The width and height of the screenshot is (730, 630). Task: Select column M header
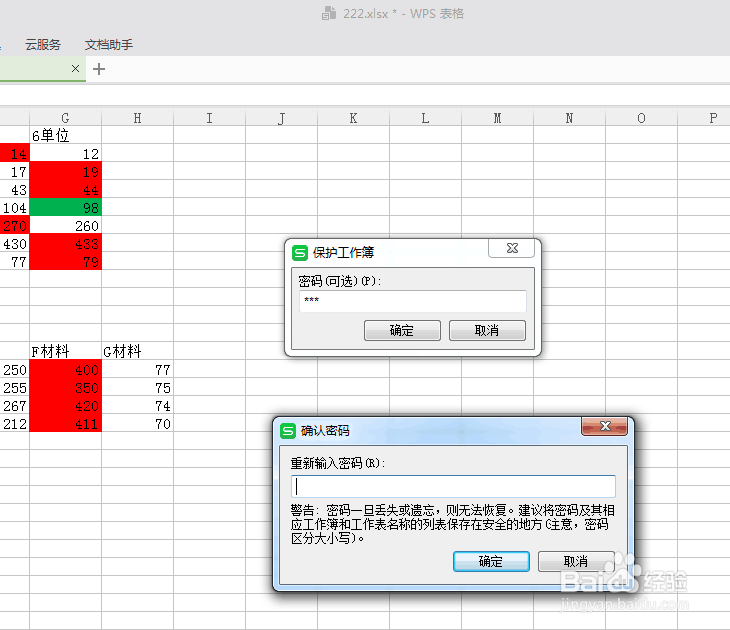497,118
